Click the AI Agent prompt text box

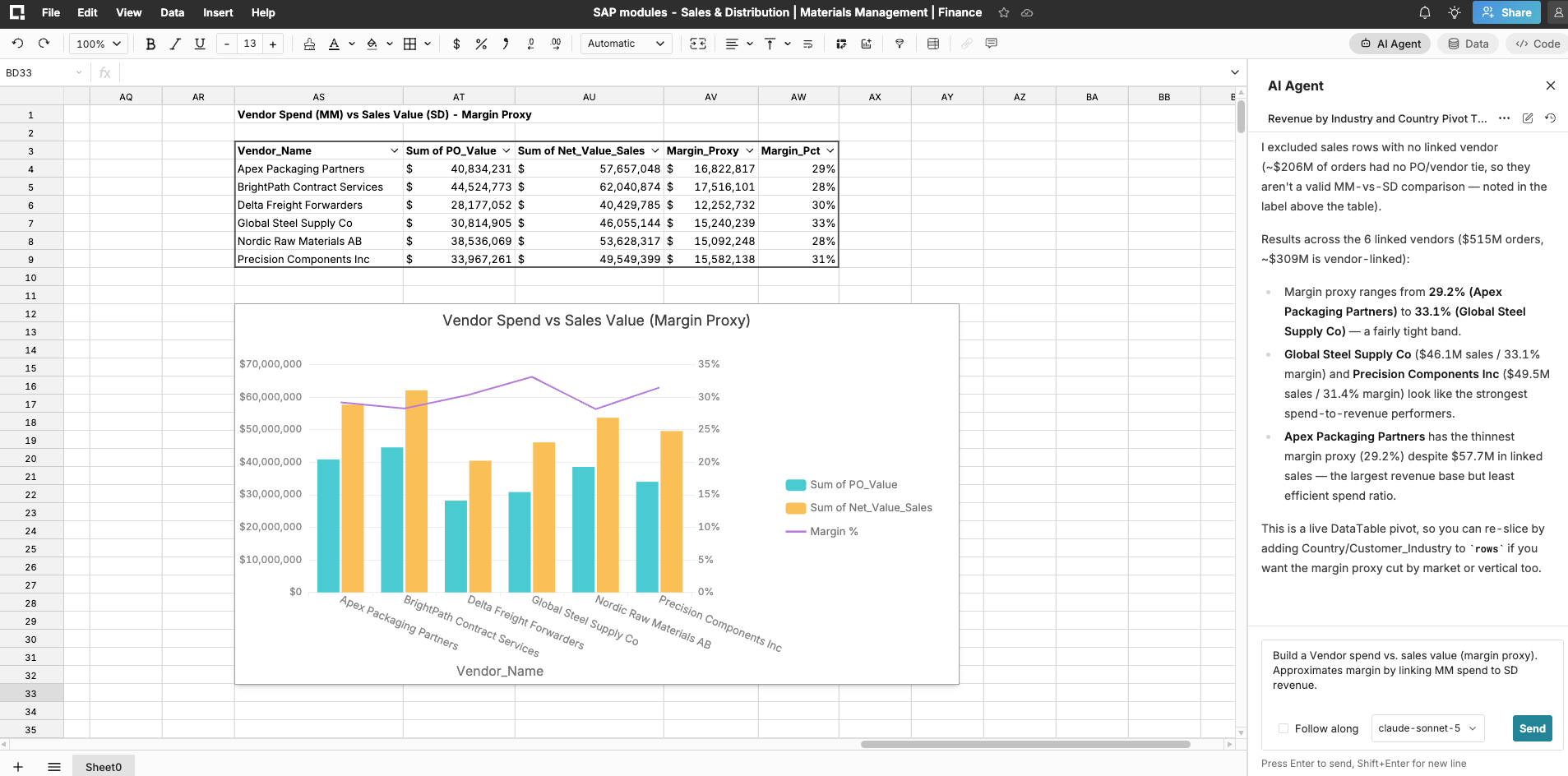click(1413, 671)
